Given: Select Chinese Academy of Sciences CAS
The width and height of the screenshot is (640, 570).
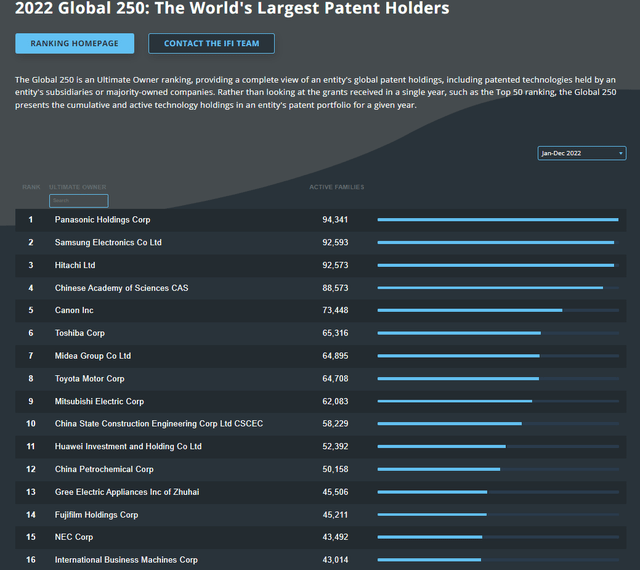Looking at the screenshot, I should tap(122, 288).
